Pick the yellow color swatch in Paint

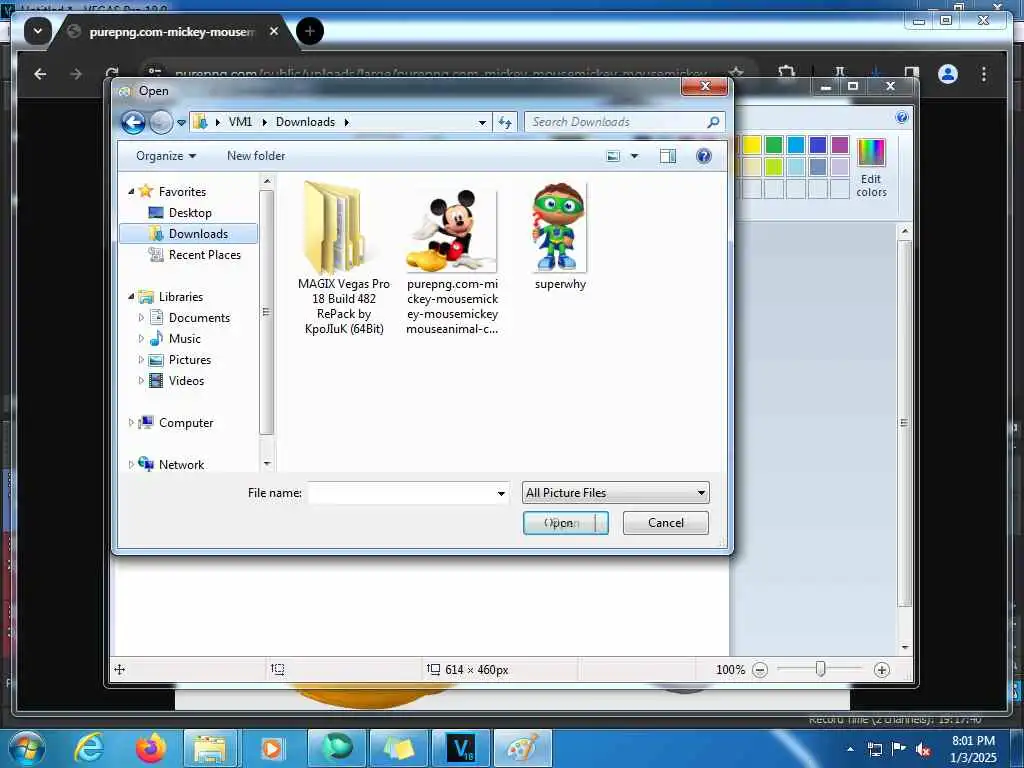pyautogui.click(x=752, y=145)
